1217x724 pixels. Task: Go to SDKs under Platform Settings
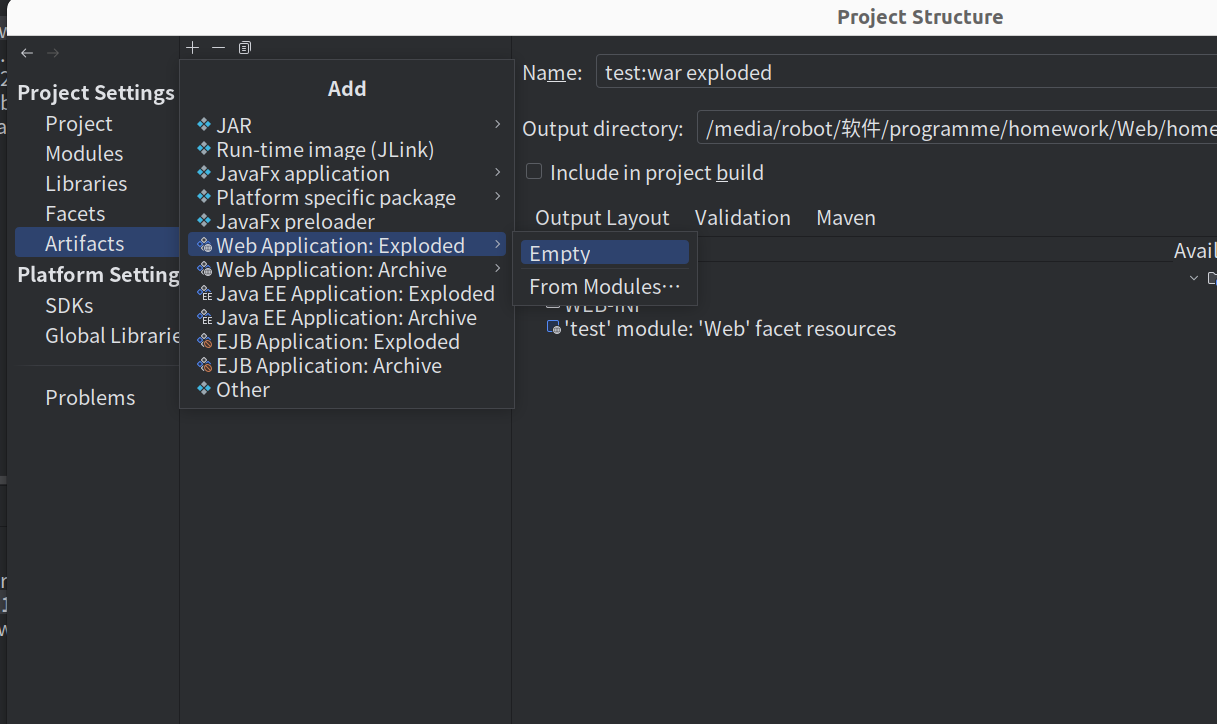pos(69,306)
